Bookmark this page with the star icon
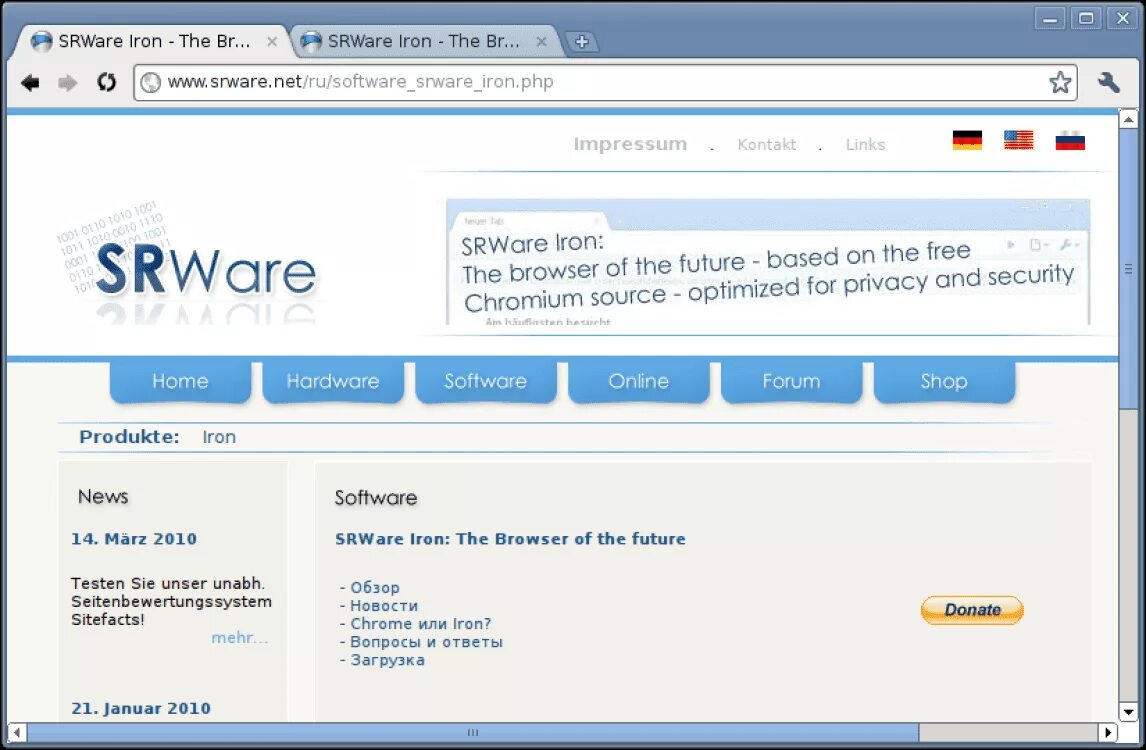 tap(1060, 82)
